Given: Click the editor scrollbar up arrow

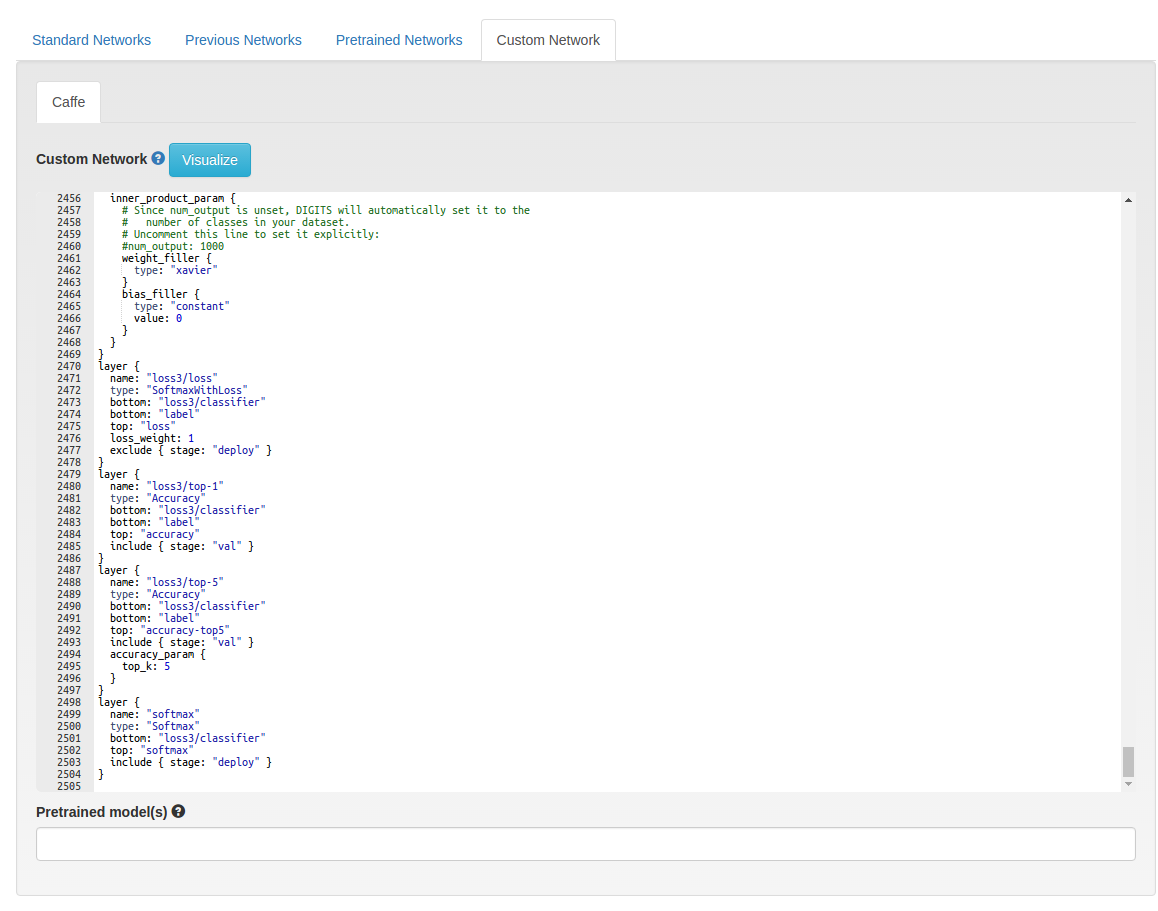Looking at the screenshot, I should 1128,200.
